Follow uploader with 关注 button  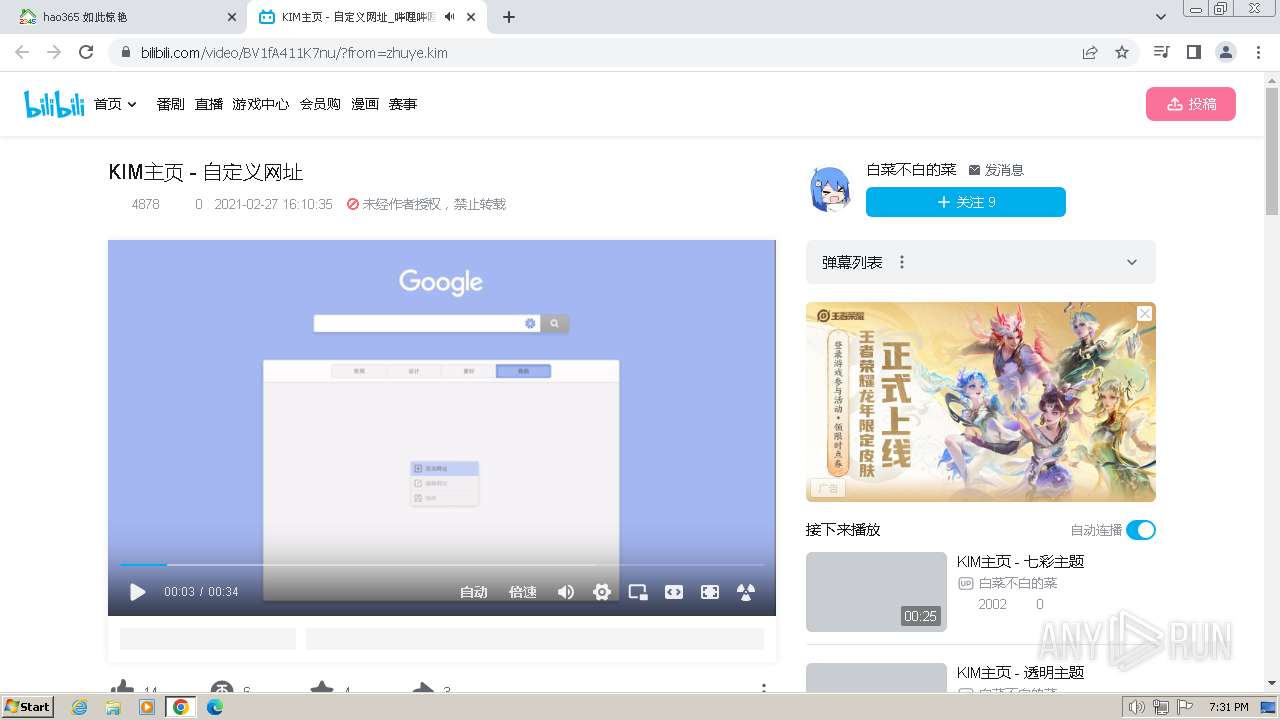(966, 202)
